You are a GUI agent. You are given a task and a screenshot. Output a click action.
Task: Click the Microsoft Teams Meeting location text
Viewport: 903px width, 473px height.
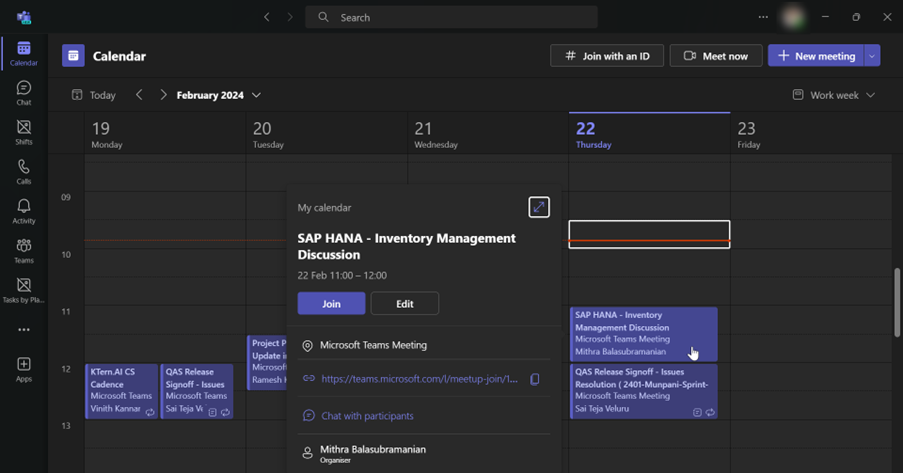(373, 345)
